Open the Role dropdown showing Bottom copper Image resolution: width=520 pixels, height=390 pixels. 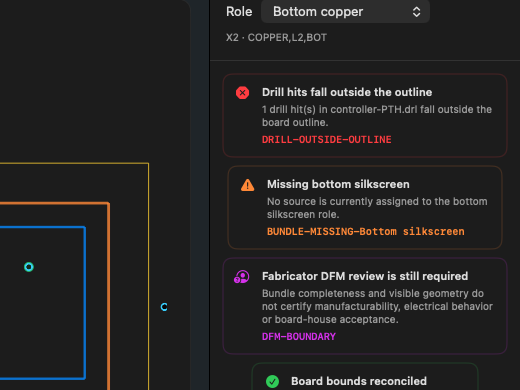345,12
